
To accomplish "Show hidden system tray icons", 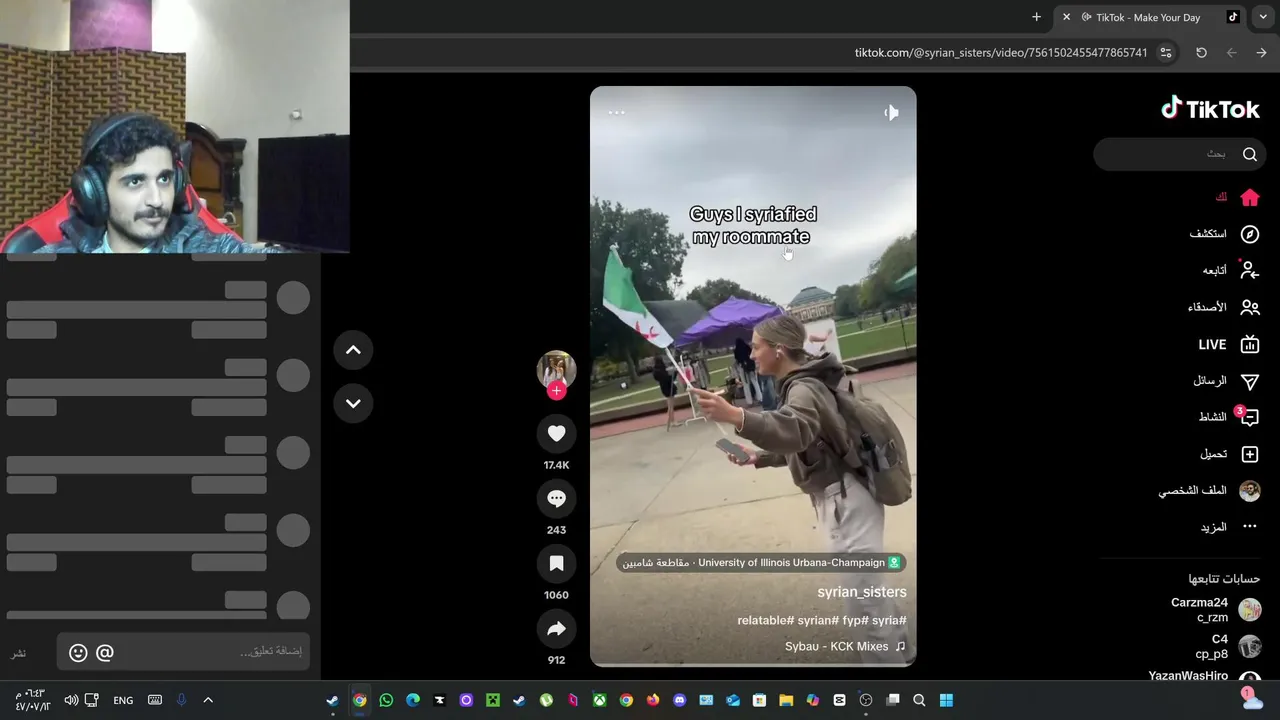I will tap(208, 700).
